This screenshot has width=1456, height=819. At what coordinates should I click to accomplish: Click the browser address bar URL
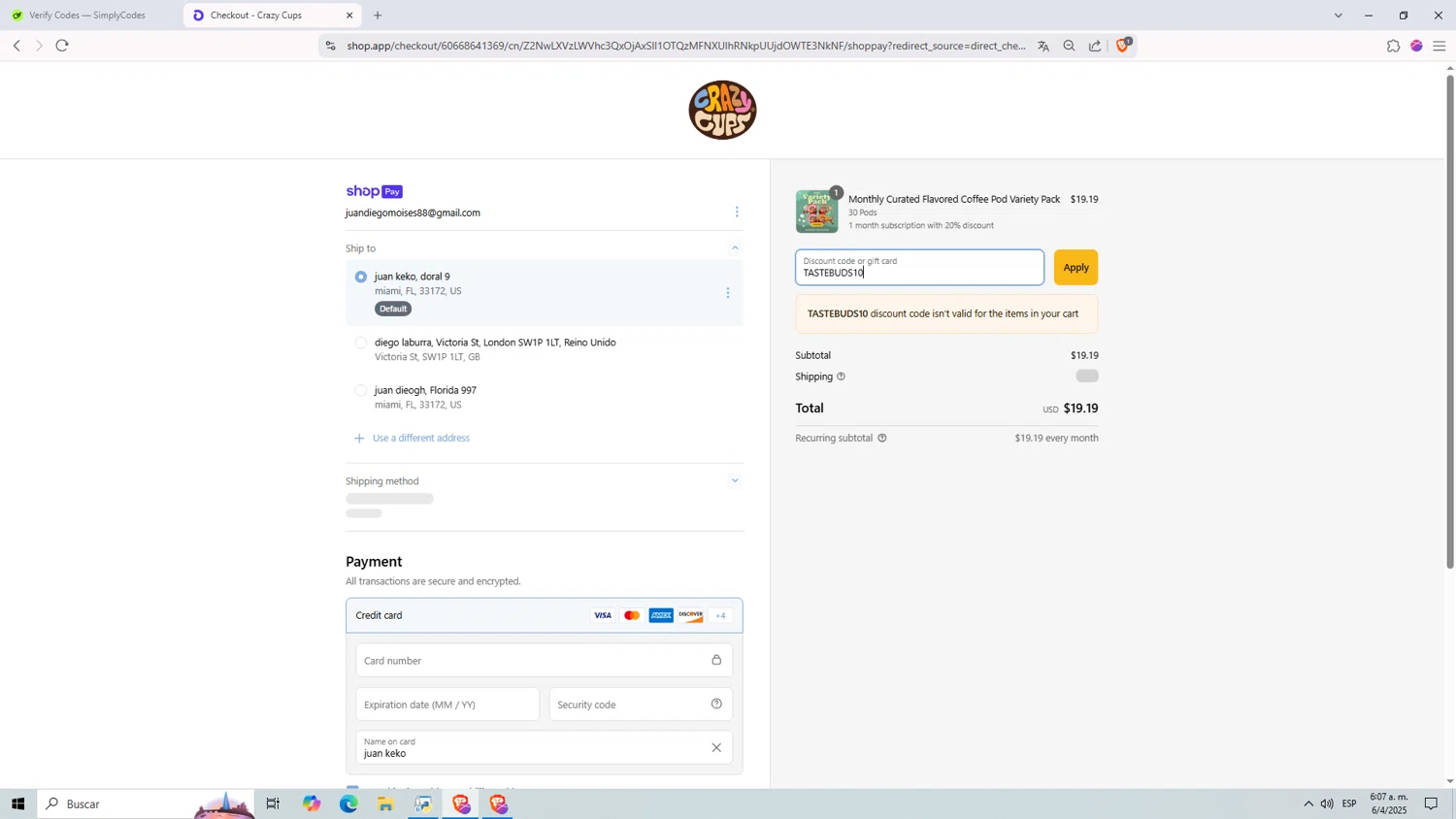pos(685,46)
